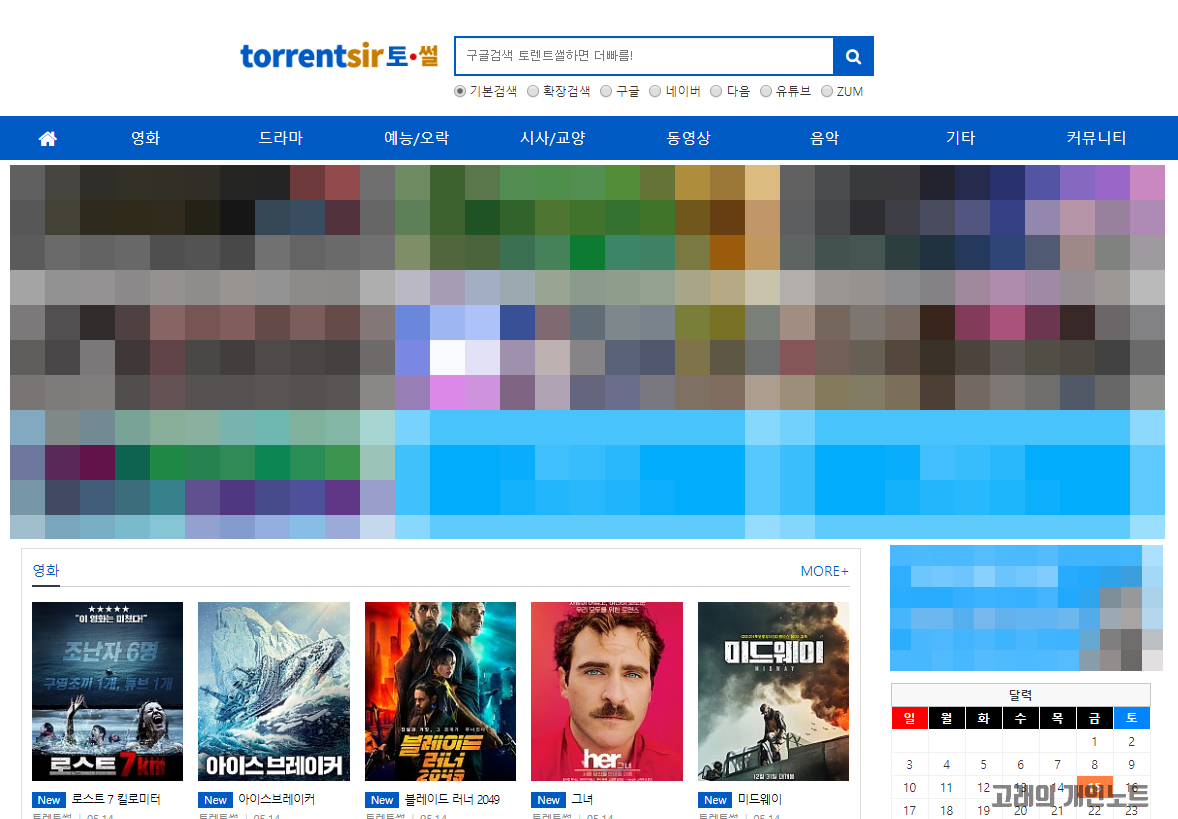Click 일 Sunday column header
Image resolution: width=1178 pixels, height=819 pixels.
point(910,718)
